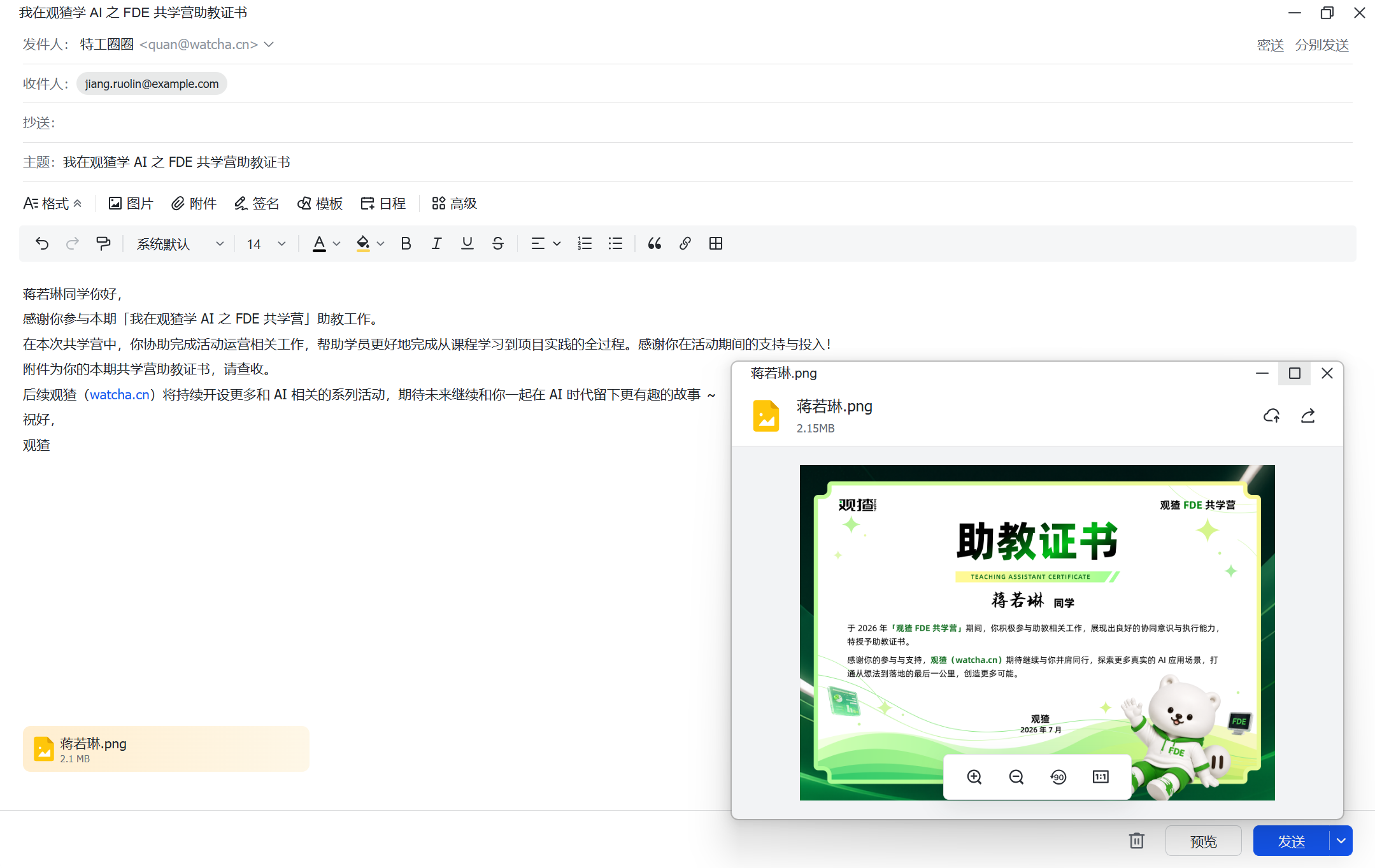Image resolution: width=1375 pixels, height=868 pixels.
Task: Delete draft with trash icon
Action: click(x=1137, y=841)
